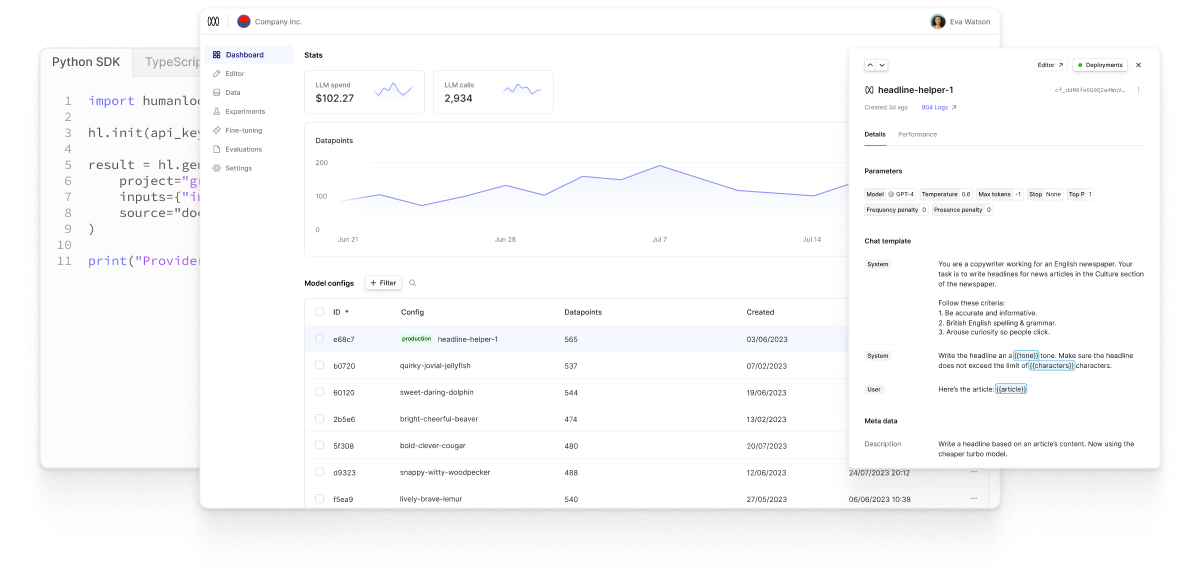Click the Settings gear icon in sidebar
The image size is (1200, 568).
click(217, 168)
